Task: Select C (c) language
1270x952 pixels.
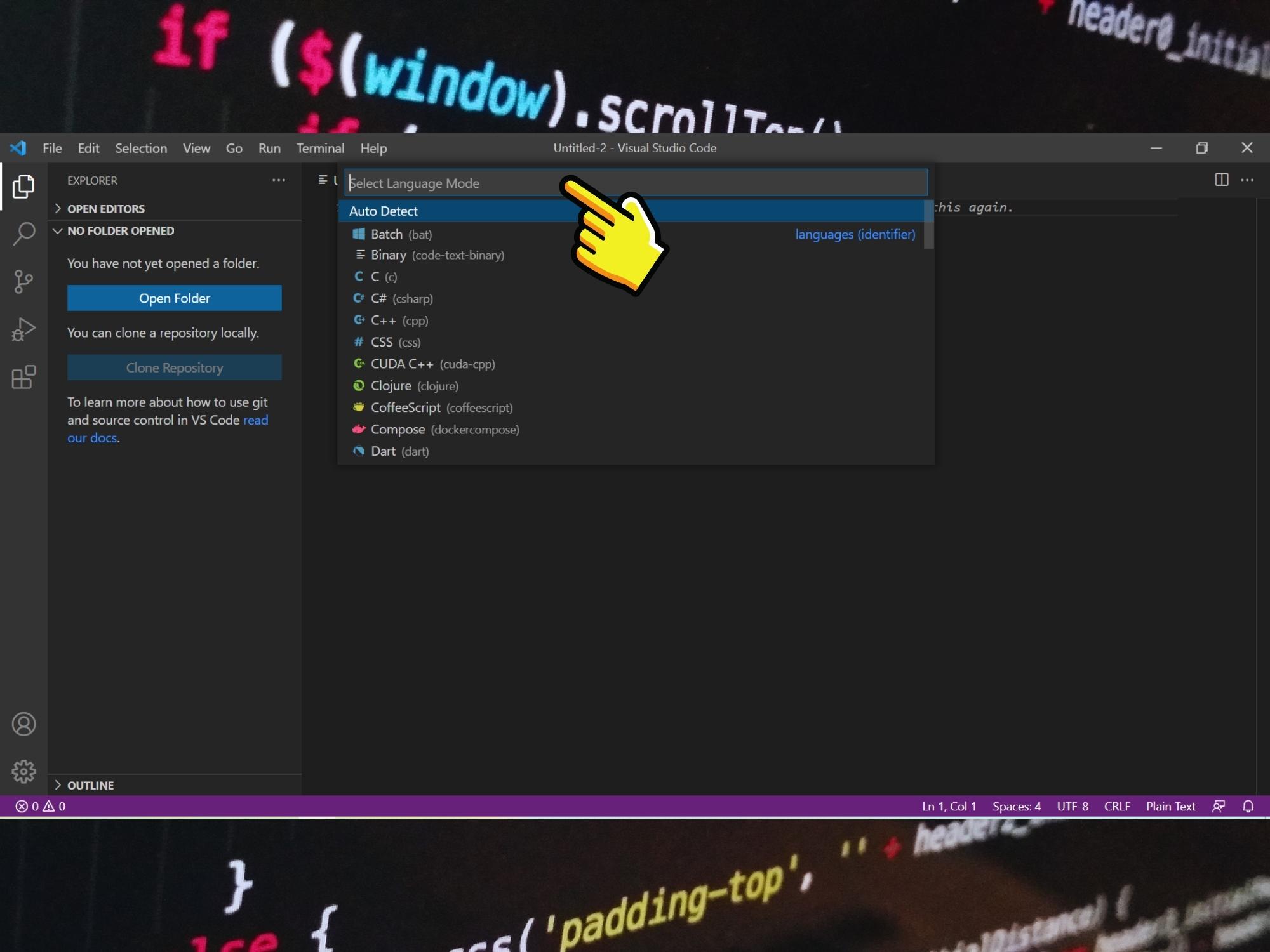Action: coord(636,277)
